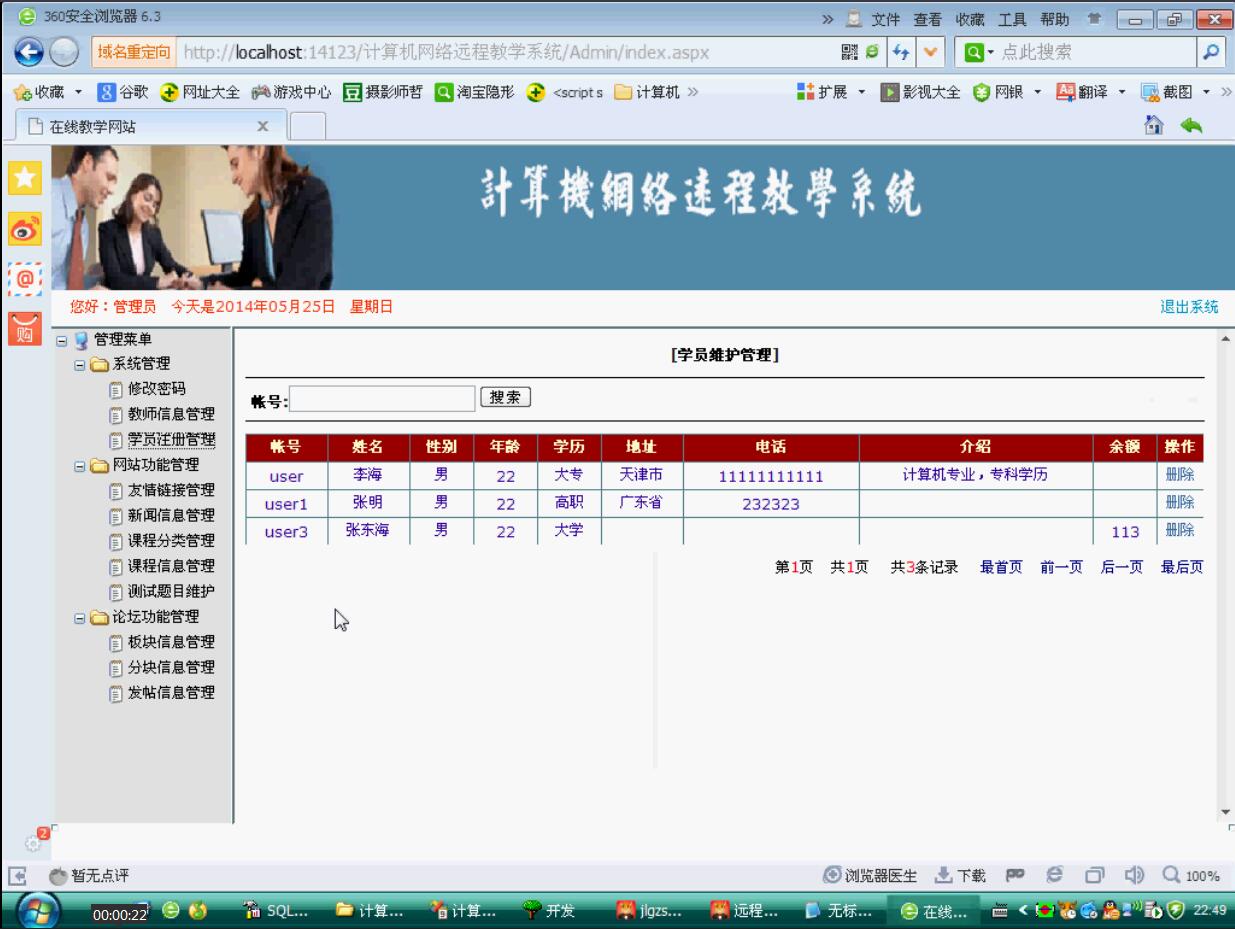Click the 100% zoom control
The width and height of the screenshot is (1235, 929).
click(x=1191, y=876)
